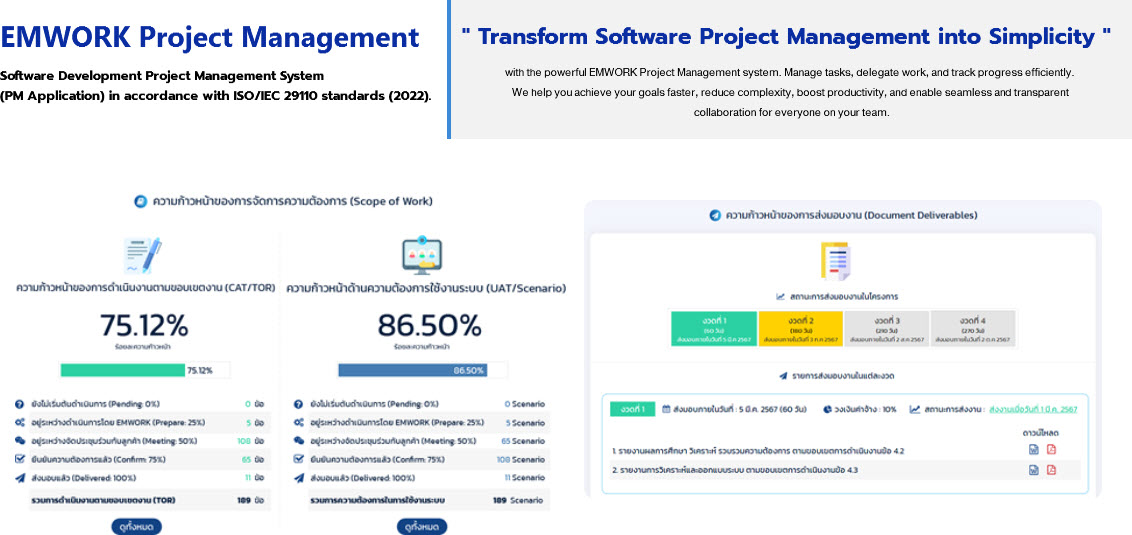Select the gray installment 3 tab
The width and height of the screenshot is (1132, 535).
click(x=887, y=329)
